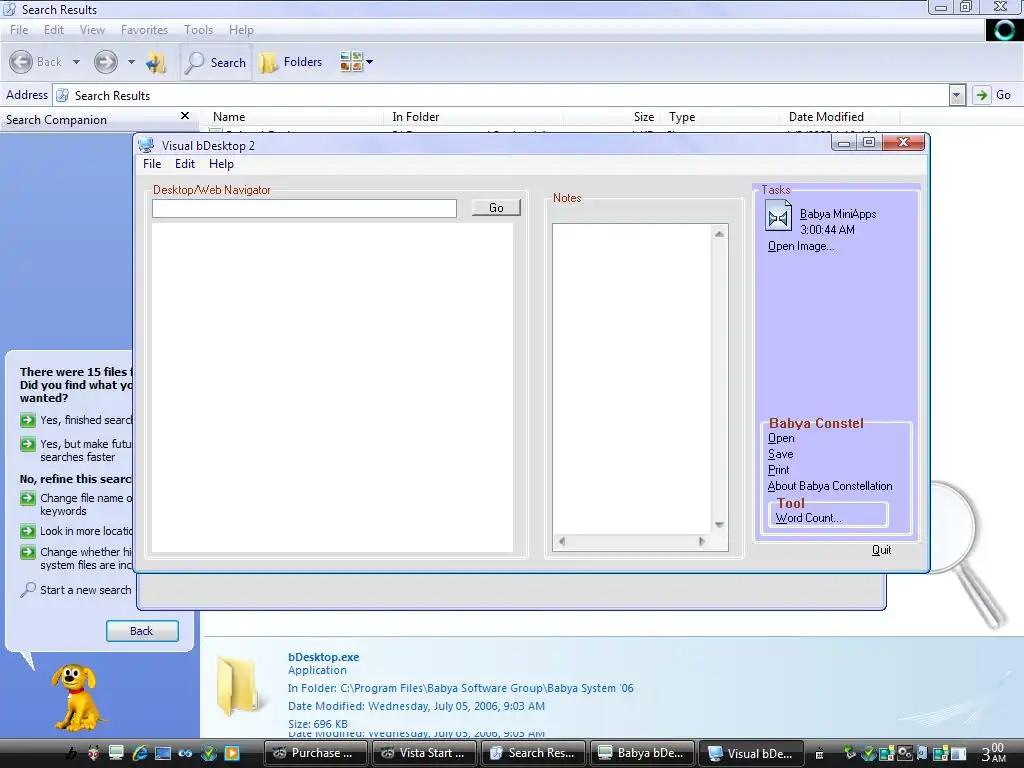
Task: Click the green arrow beside 'Change file name or keywords'
Action: [27, 499]
